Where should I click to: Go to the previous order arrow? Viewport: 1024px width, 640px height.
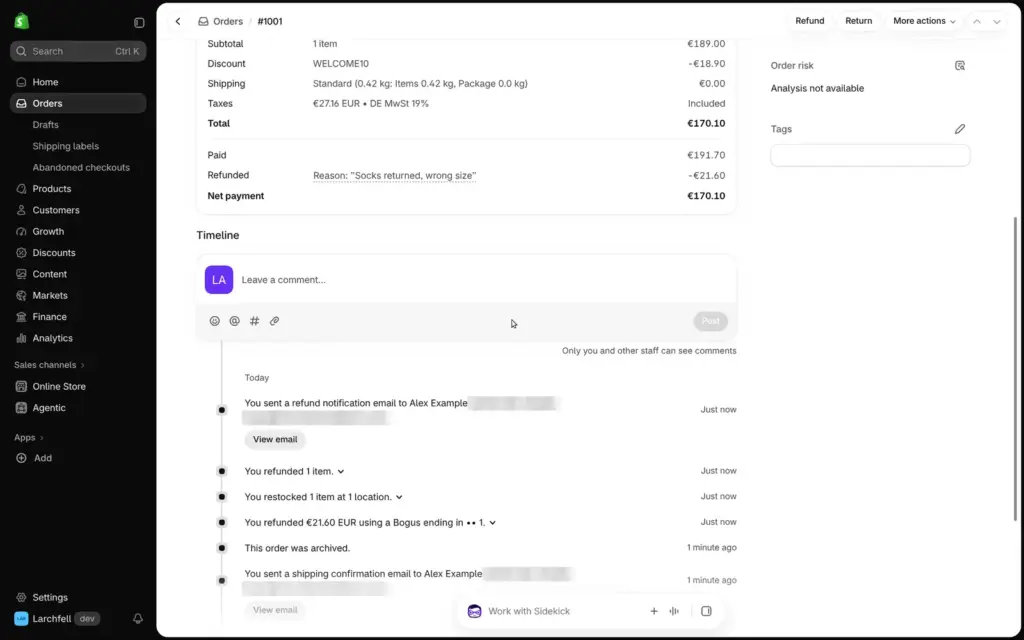(977, 22)
